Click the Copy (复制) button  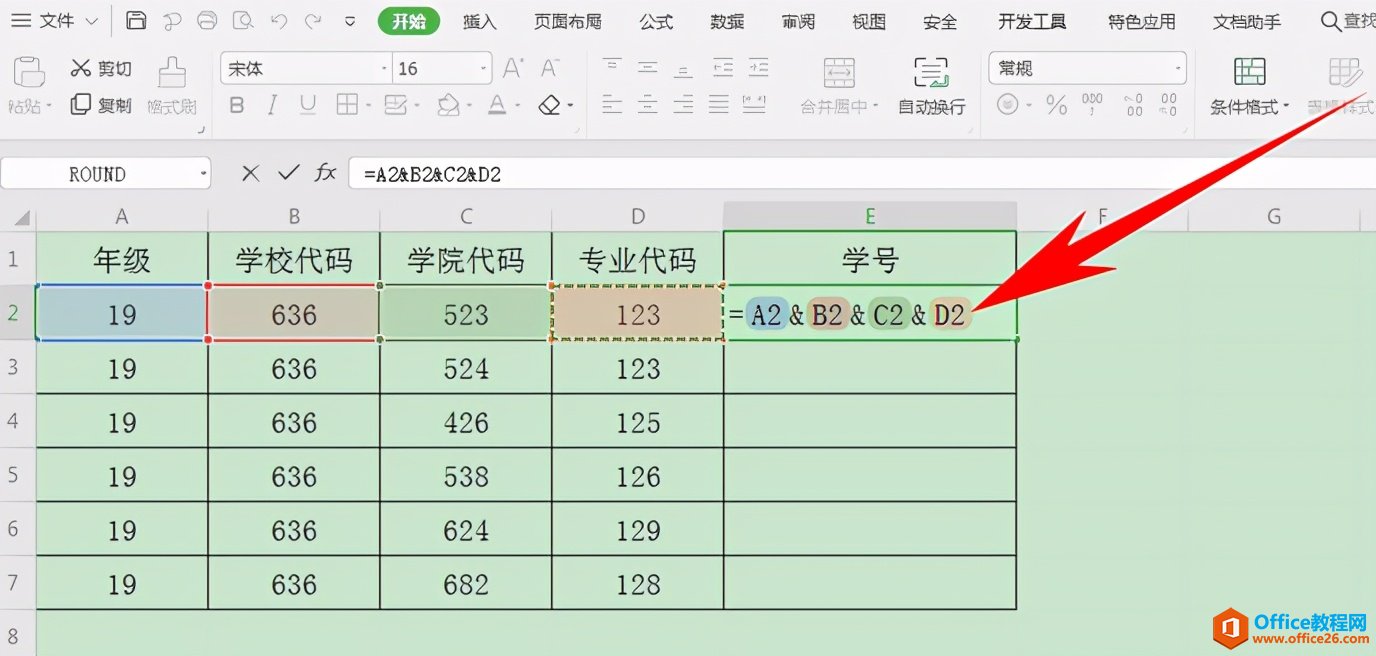pos(102,104)
